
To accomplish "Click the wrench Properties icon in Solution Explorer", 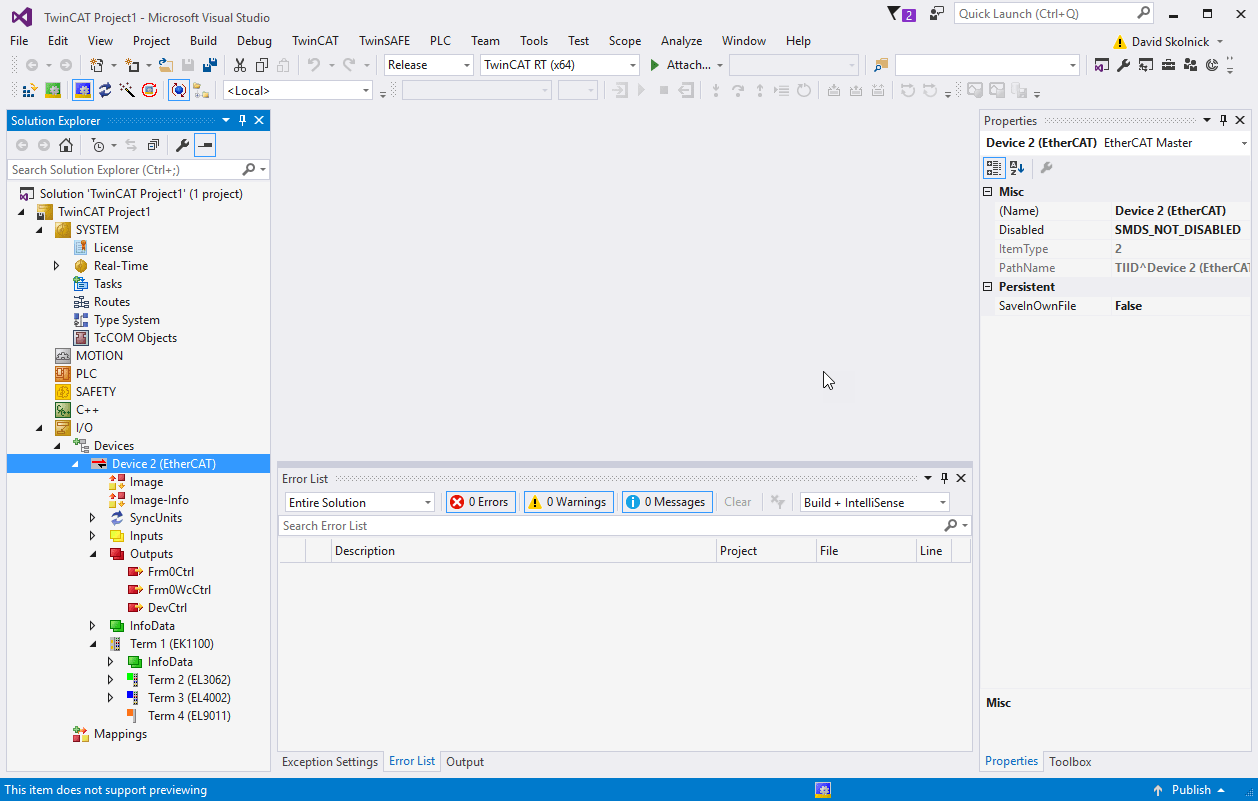I will (182, 145).
